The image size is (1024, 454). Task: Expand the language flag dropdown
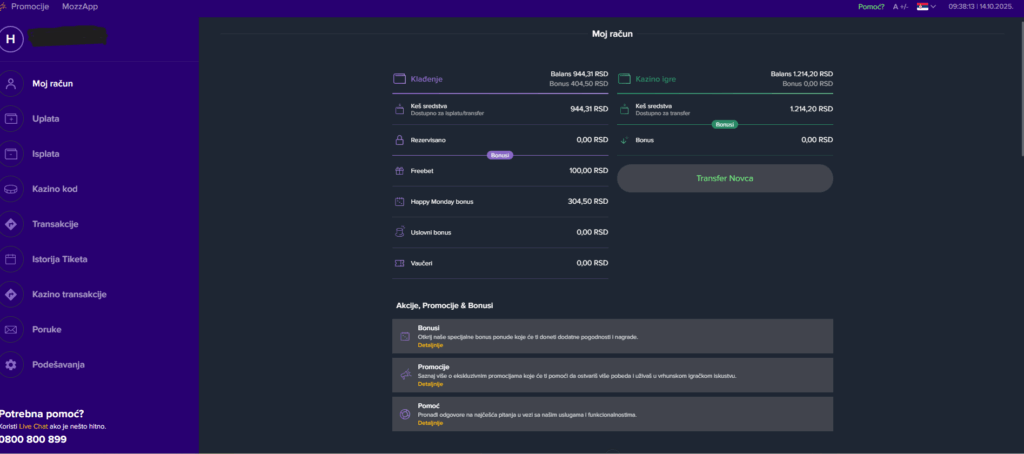tap(926, 7)
